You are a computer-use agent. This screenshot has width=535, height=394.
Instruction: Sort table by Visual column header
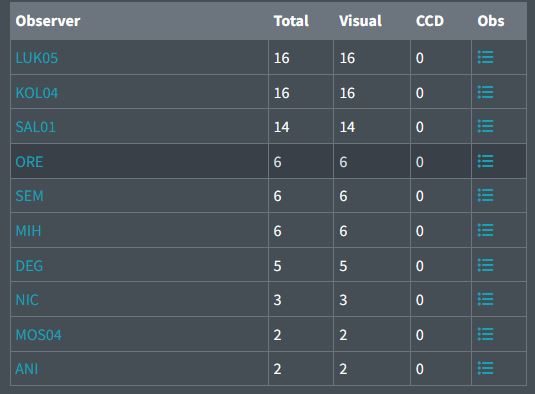click(x=360, y=21)
